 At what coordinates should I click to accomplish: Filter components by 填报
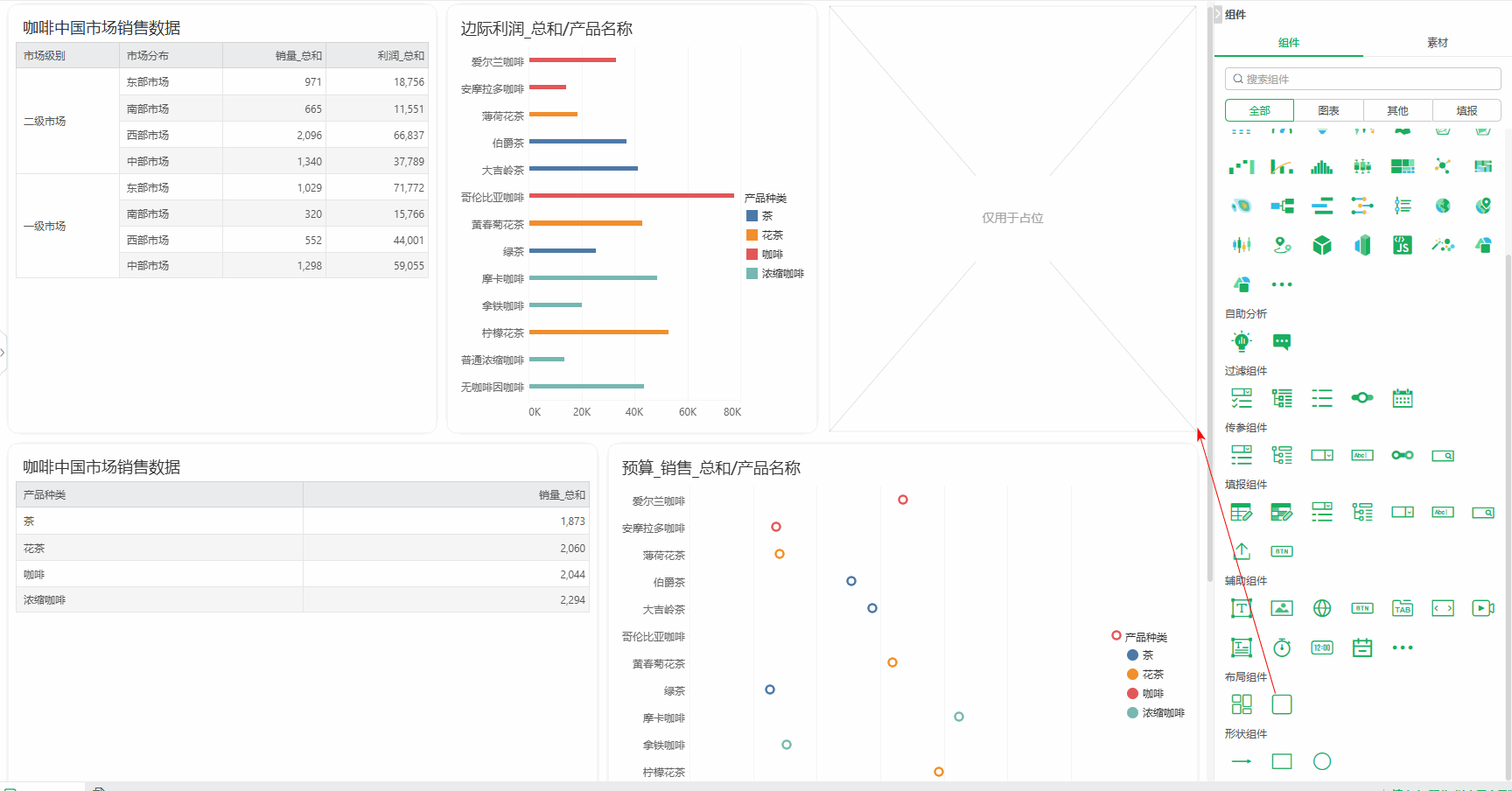pos(1466,110)
